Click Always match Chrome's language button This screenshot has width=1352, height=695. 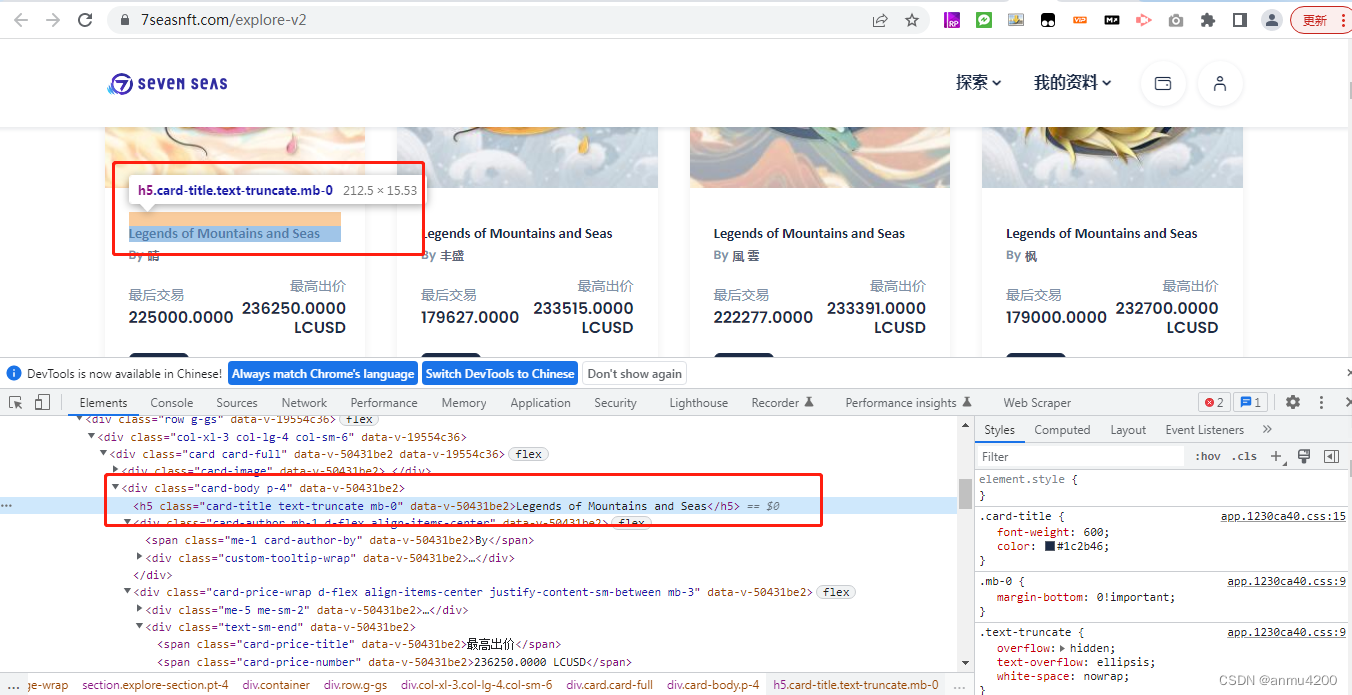click(x=323, y=373)
